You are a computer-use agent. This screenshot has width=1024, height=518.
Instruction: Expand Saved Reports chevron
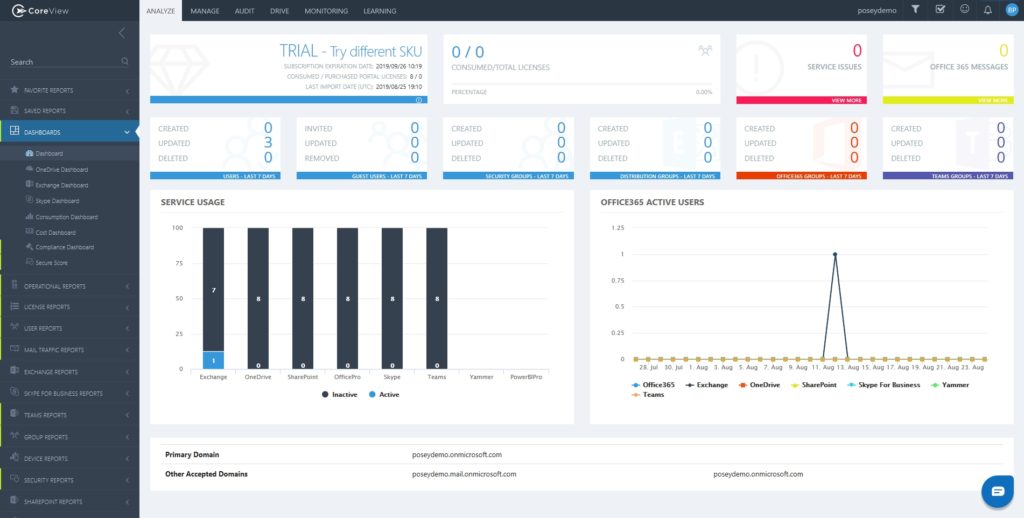coord(127,111)
